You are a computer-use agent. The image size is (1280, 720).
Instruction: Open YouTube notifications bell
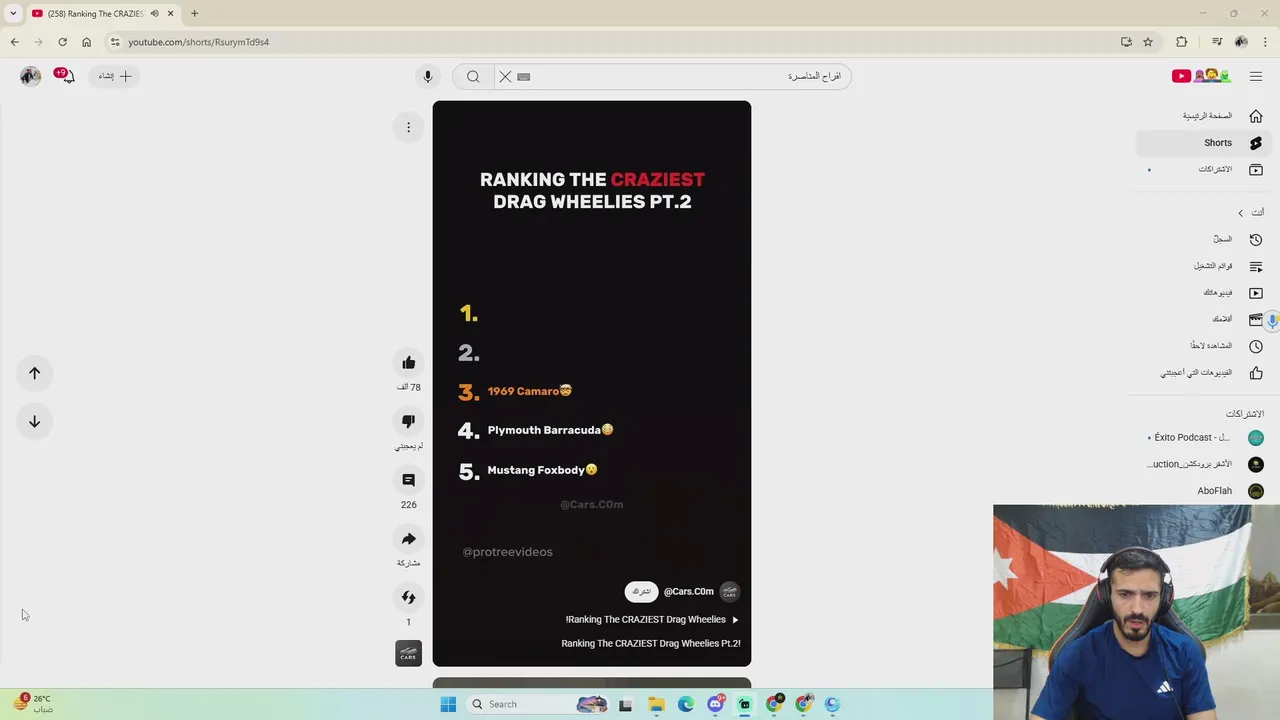point(66,76)
